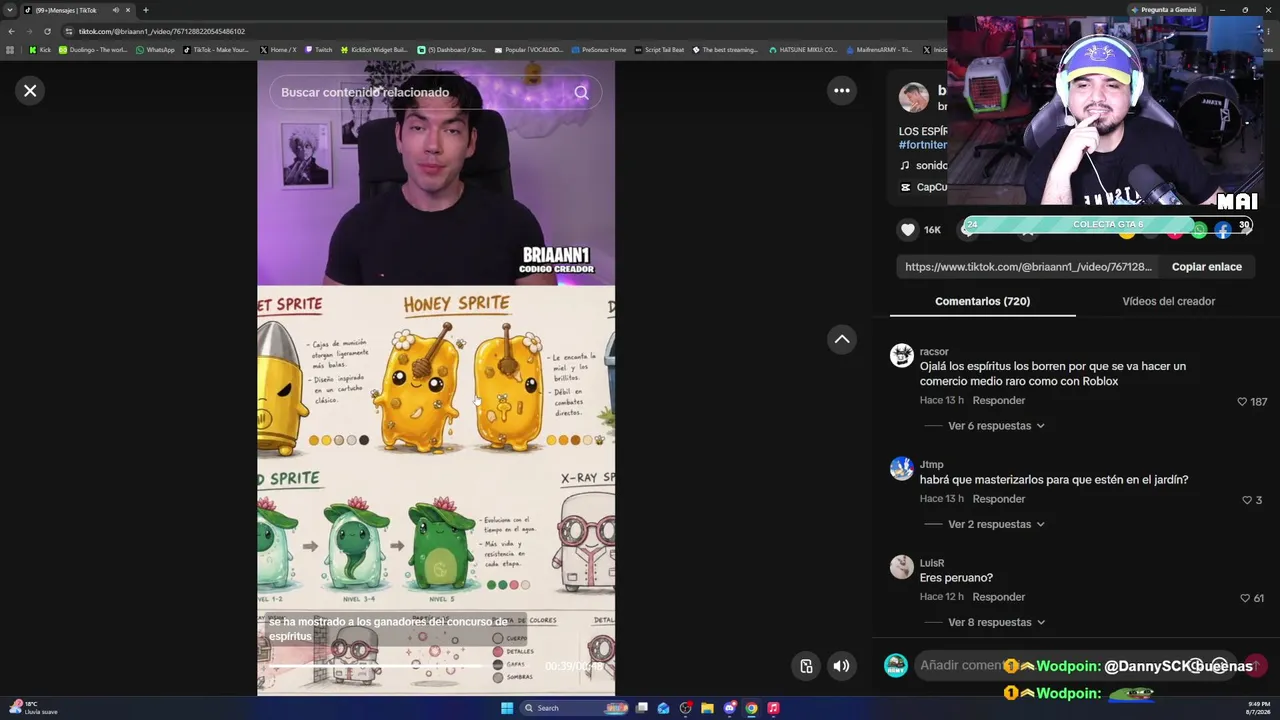This screenshot has height=720, width=1280.
Task: Open the '(5) Dashboard / Stre...' bookmark
Action: tap(451, 50)
